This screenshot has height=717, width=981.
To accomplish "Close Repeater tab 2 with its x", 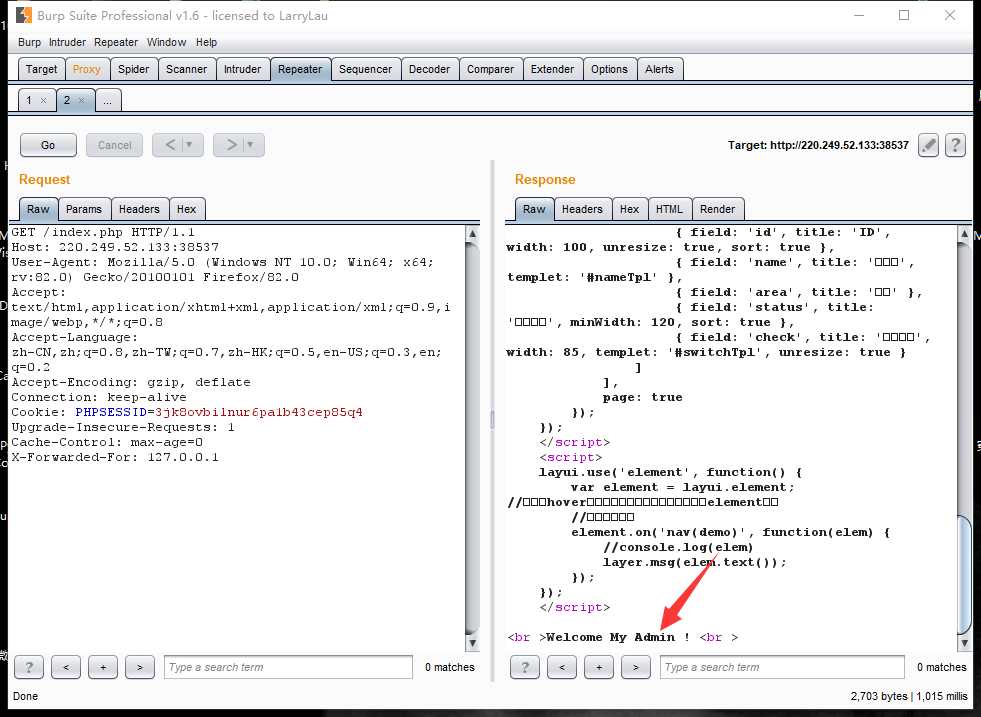I will (81, 100).
